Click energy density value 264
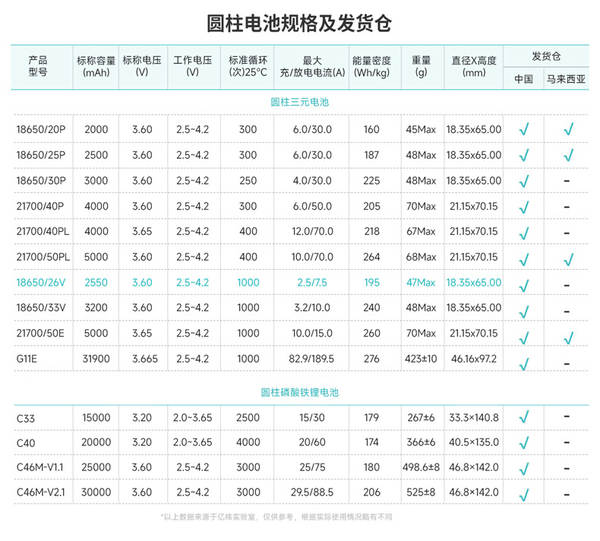This screenshot has height=541, width=600. (x=372, y=257)
